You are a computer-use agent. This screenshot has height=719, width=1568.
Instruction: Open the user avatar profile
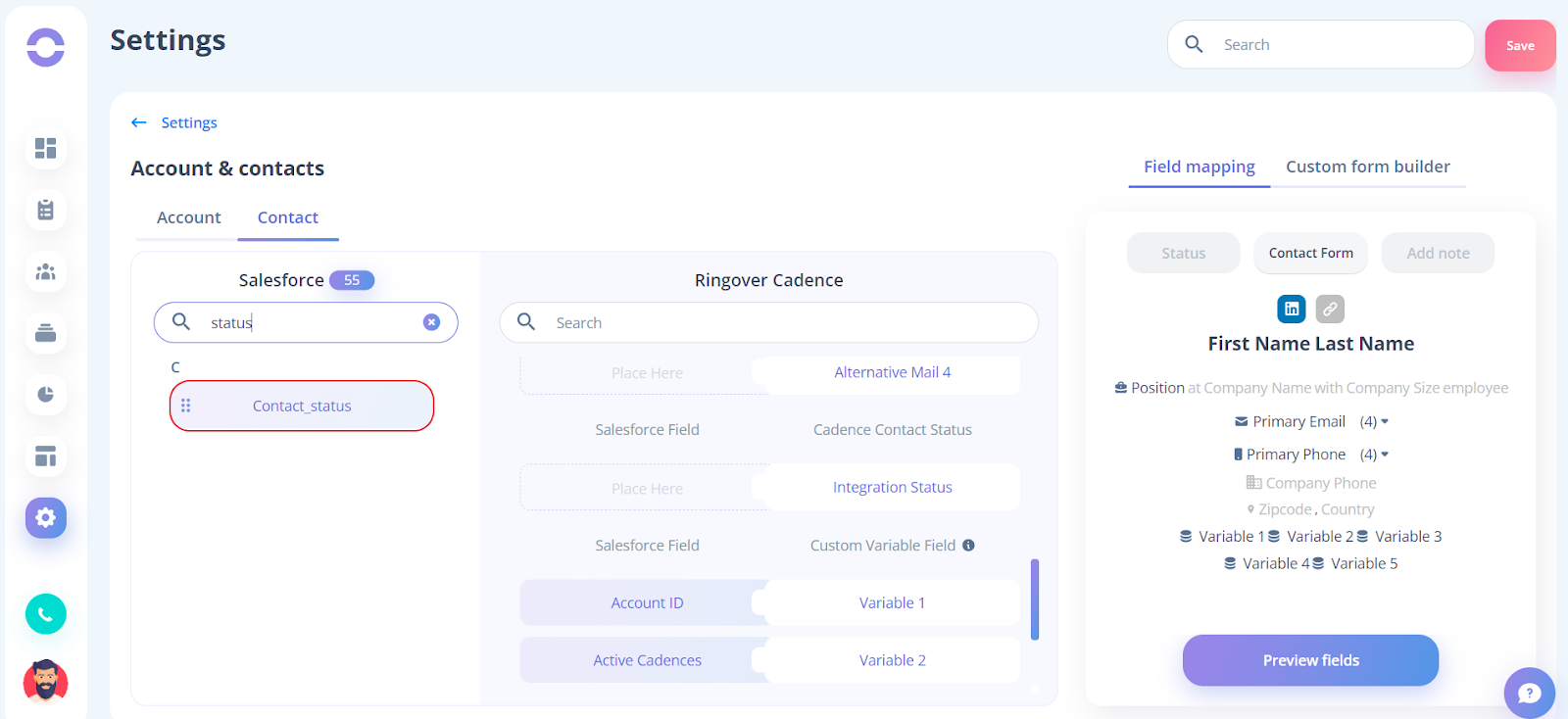pos(45,681)
